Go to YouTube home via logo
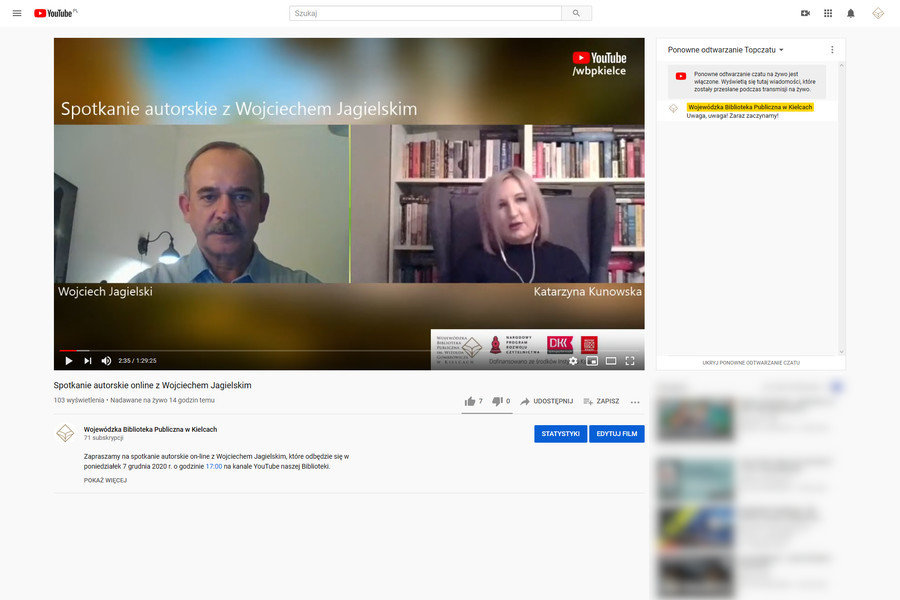Screen dimensions: 900x600 [x=55, y=13]
